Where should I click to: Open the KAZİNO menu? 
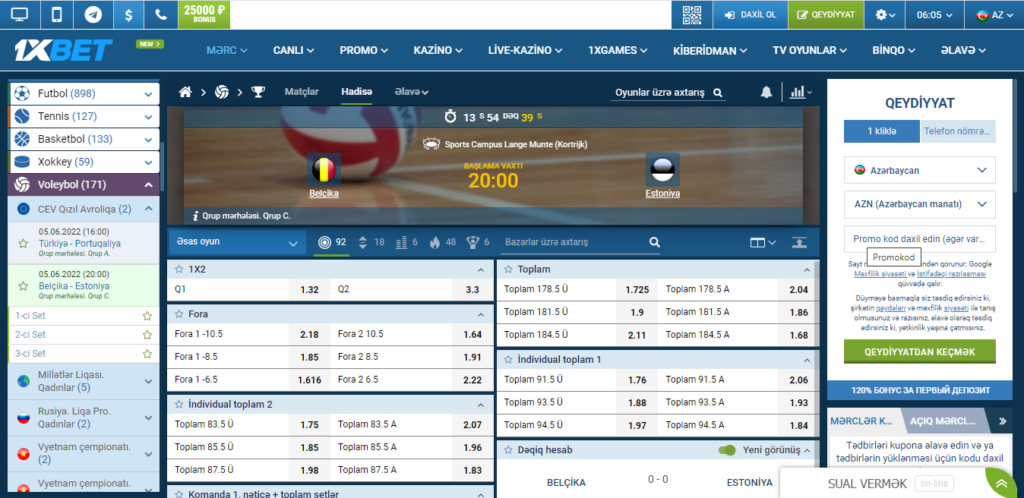[x=438, y=50]
